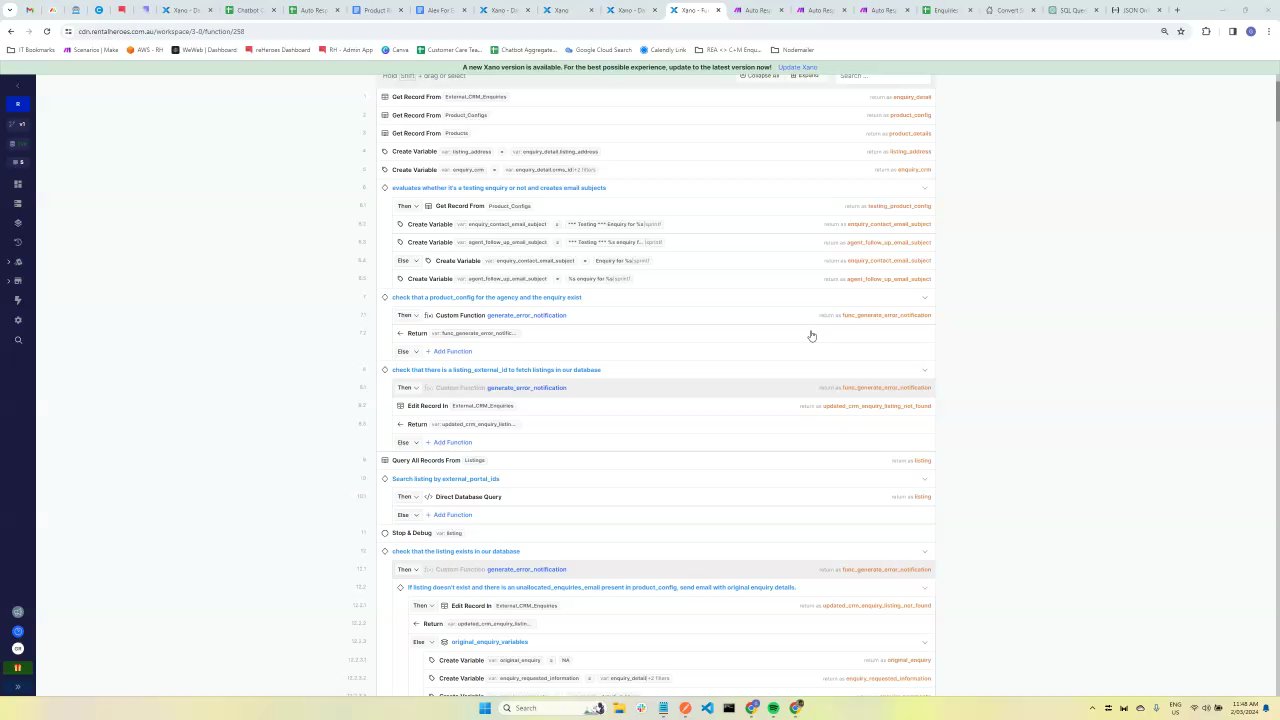
Task: Open generate_error_notification function under product_config check
Action: pyautogui.click(x=526, y=315)
